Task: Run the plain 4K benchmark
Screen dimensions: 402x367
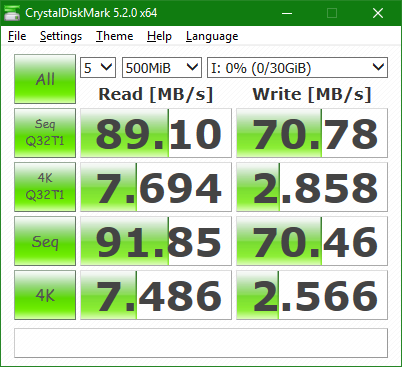Action: point(45,295)
